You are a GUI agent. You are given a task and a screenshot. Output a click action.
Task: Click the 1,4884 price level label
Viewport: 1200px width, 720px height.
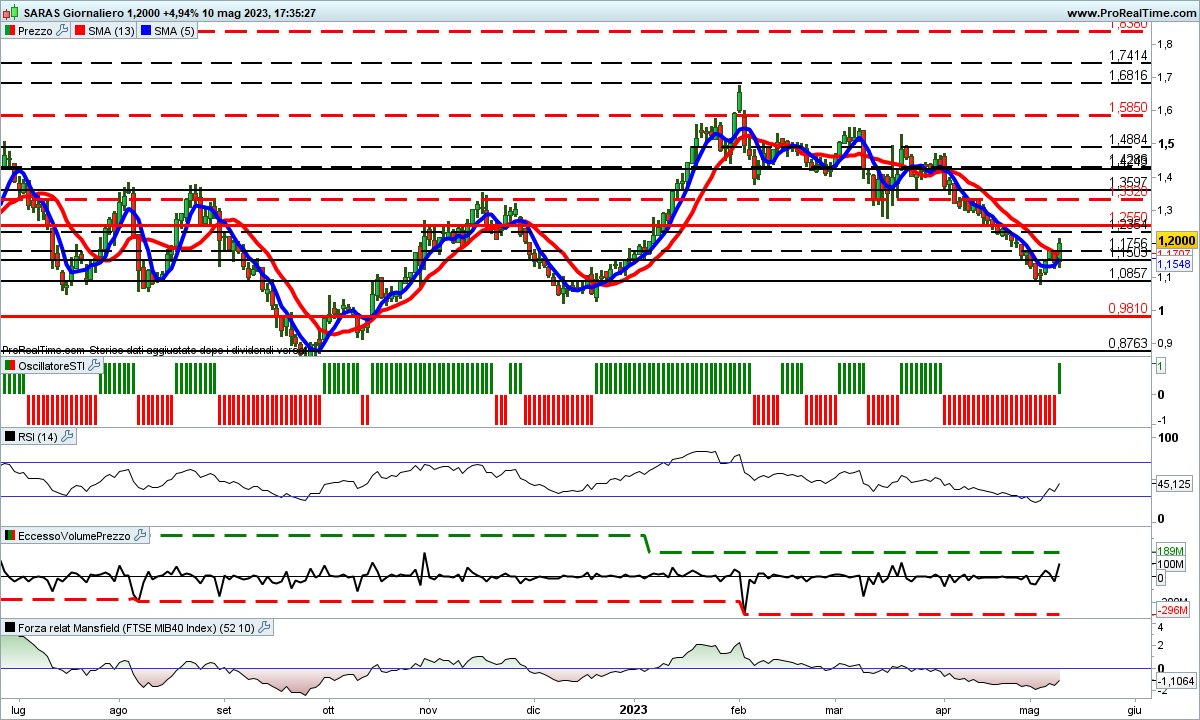coord(1127,140)
